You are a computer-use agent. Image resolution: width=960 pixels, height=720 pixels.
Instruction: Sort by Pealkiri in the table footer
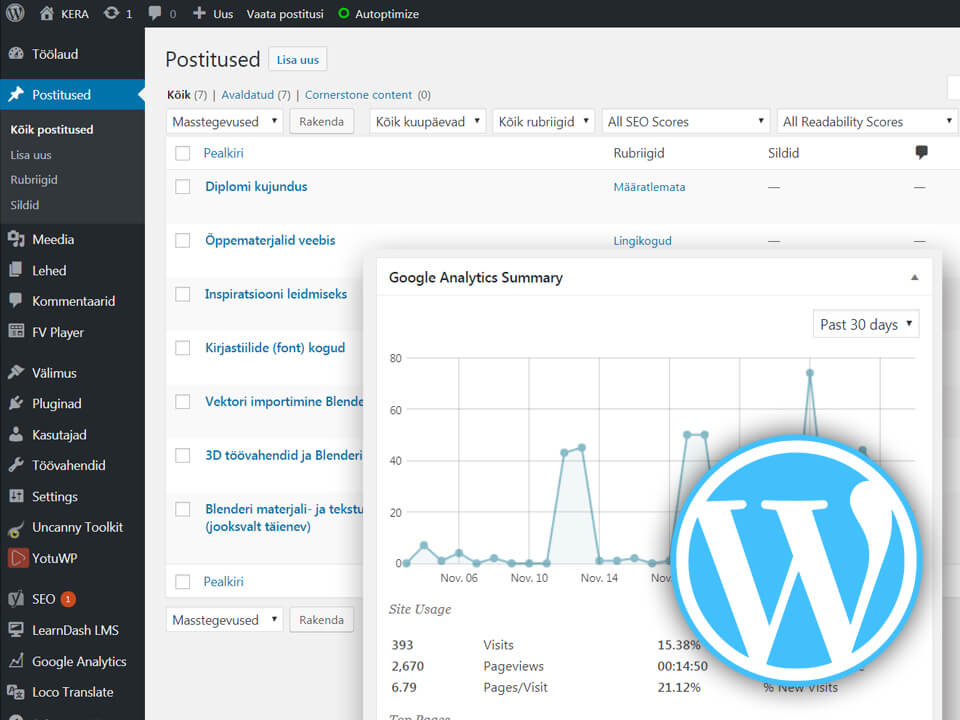tap(223, 582)
